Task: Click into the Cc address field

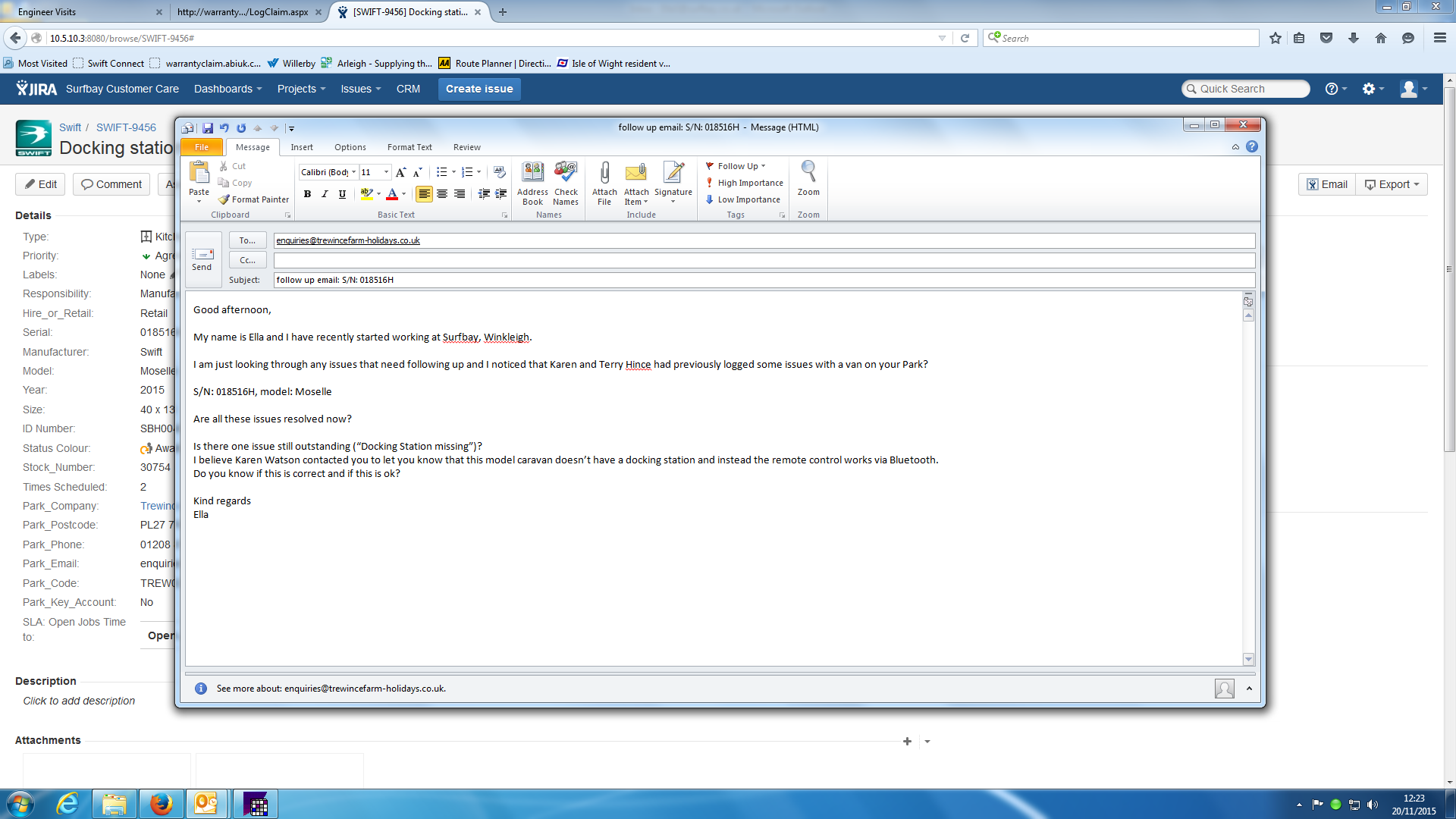Action: pos(763,260)
